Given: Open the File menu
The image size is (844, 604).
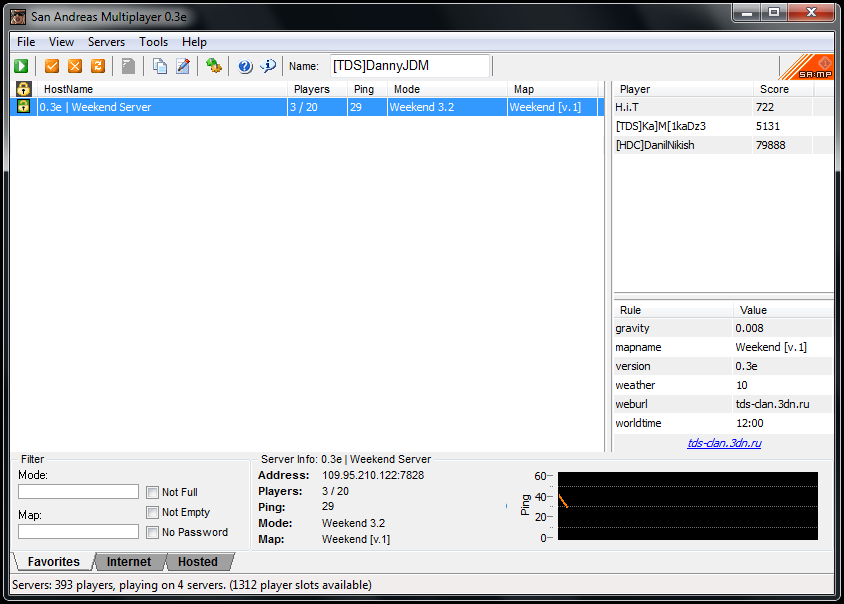Looking at the screenshot, I should coord(26,42).
